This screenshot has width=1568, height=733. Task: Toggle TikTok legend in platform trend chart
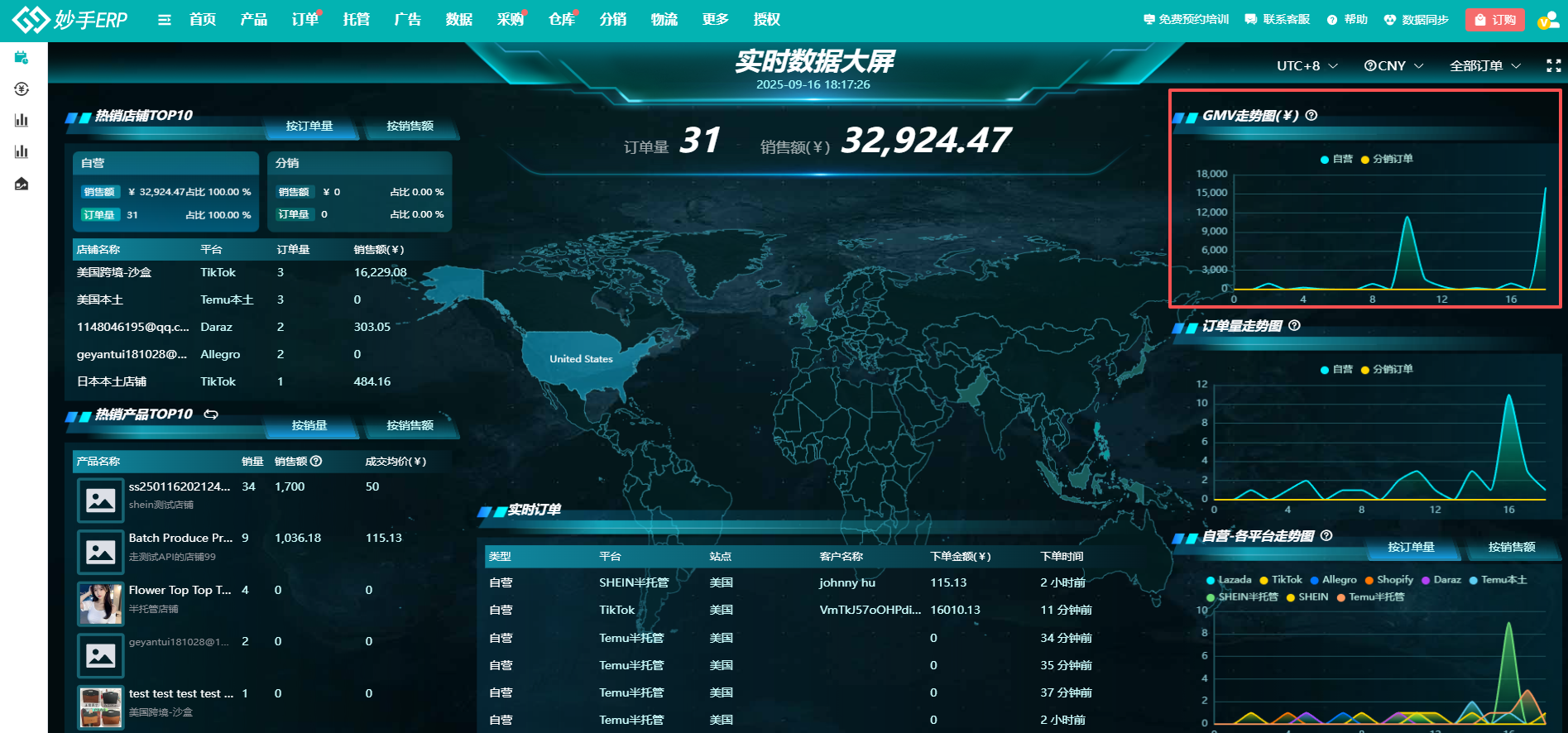(1281, 580)
